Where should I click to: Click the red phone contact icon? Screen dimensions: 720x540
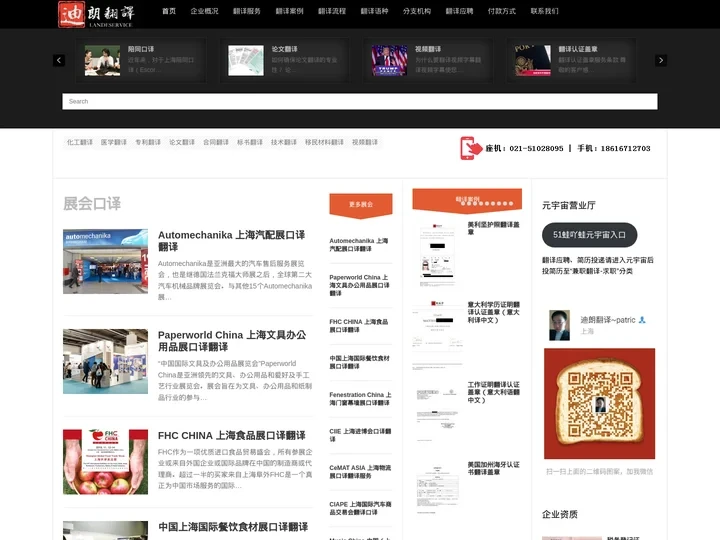(471, 148)
